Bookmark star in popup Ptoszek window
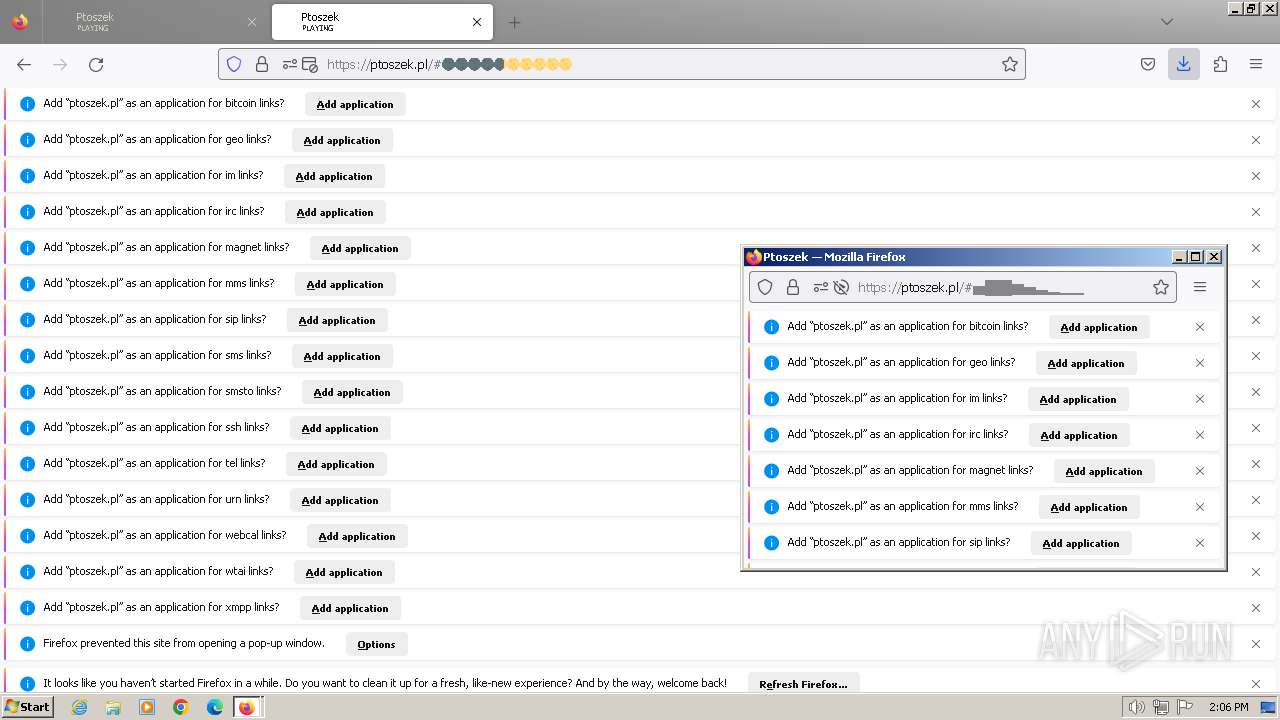 coord(1161,287)
